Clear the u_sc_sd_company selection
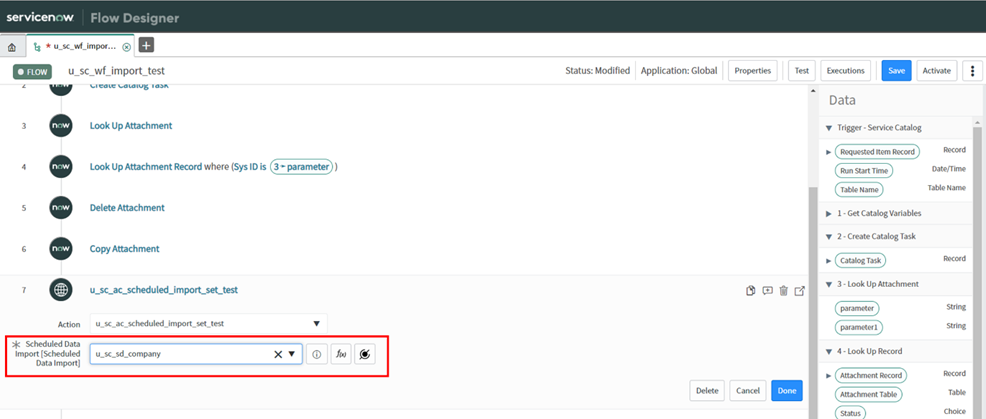Screen dimensions: 986x419 [x=277, y=354]
